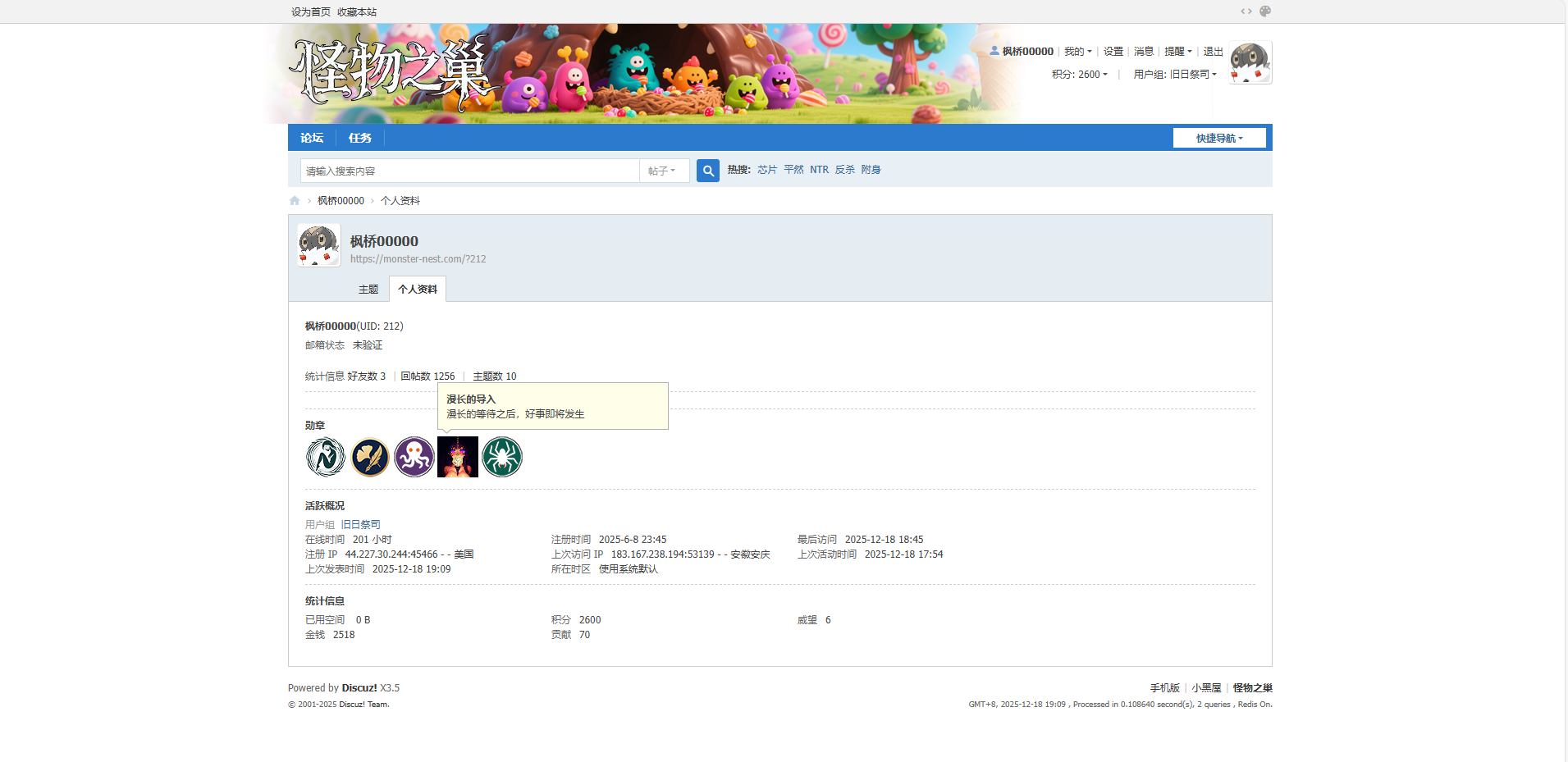Click 设为首页 link

coord(311,12)
